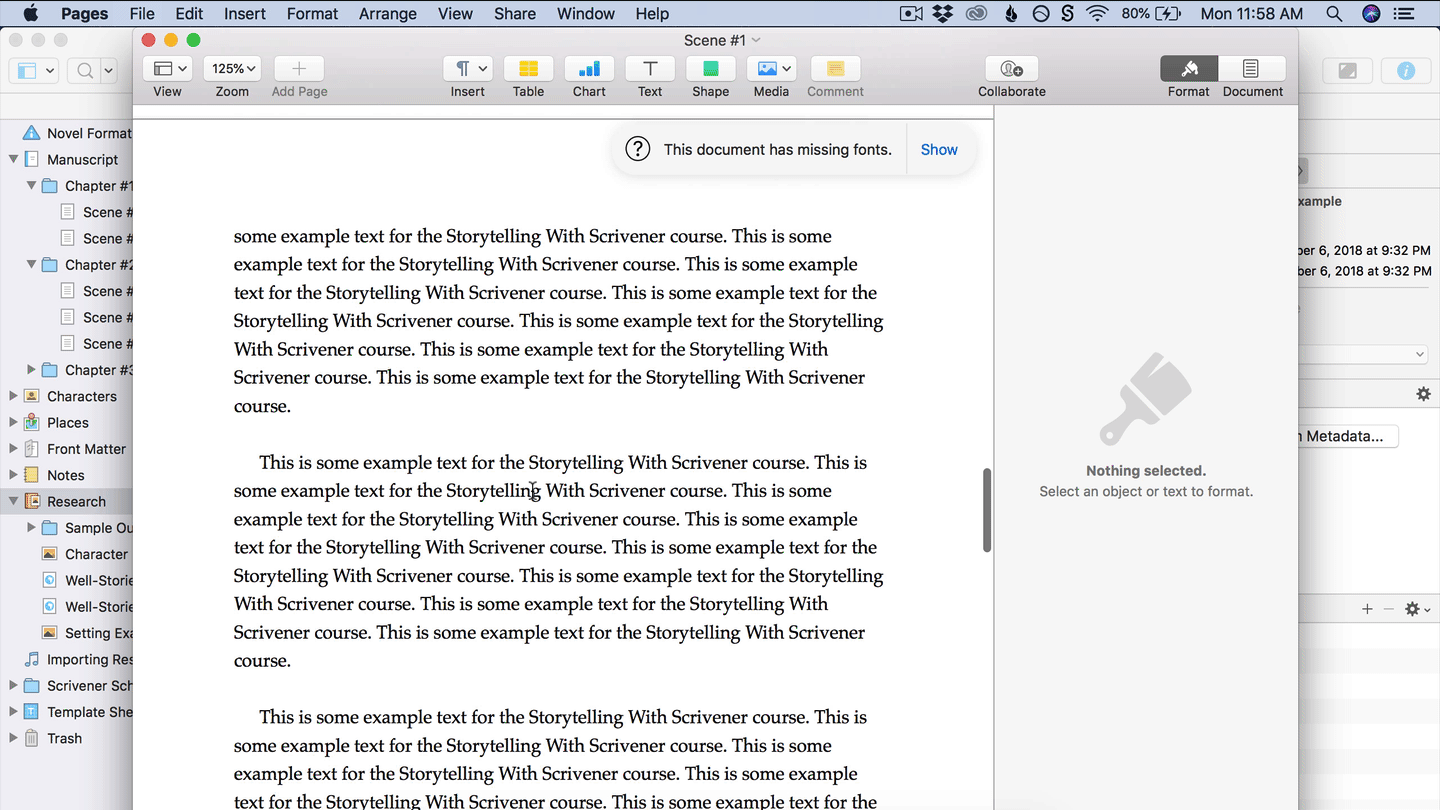Open the File menu
The height and width of the screenshot is (810, 1440).
[142, 14]
